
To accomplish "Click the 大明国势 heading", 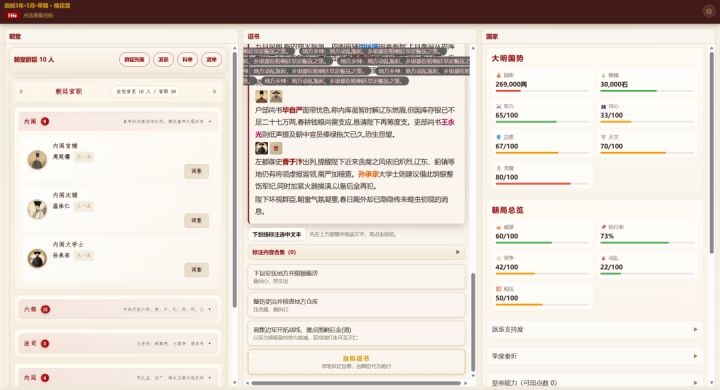I will [x=507, y=58].
